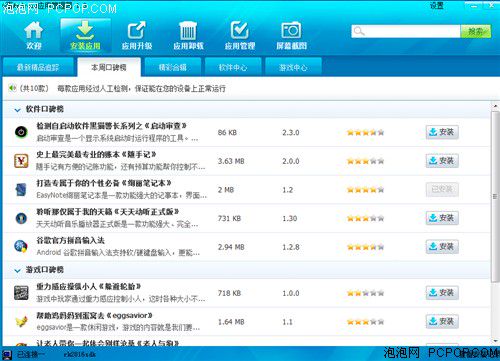Viewport: 500px width, 361px height.
Task: Click size value 2.94 MB
Action: tap(231, 247)
